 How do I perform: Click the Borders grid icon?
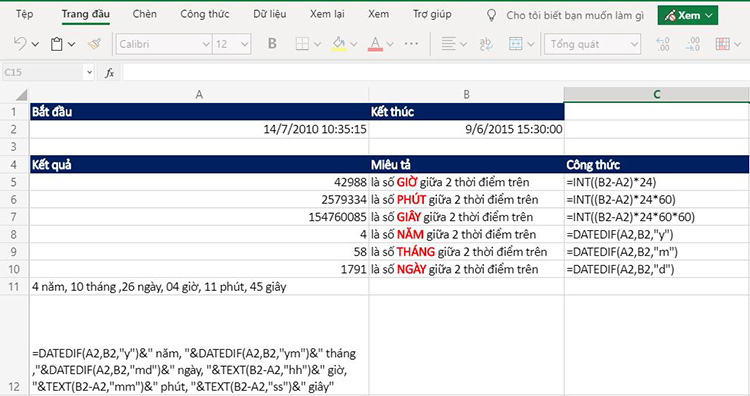pos(302,44)
